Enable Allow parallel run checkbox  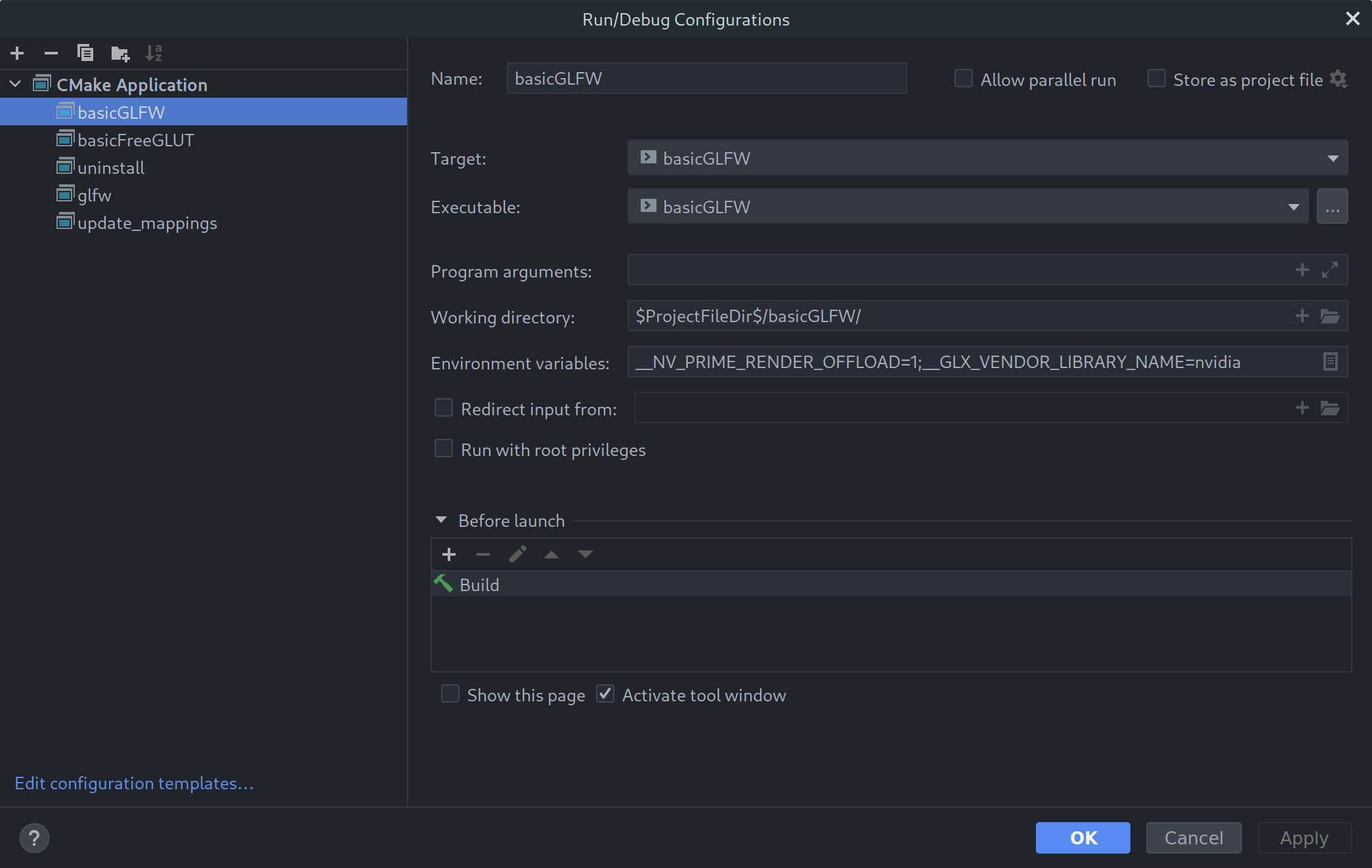(962, 79)
